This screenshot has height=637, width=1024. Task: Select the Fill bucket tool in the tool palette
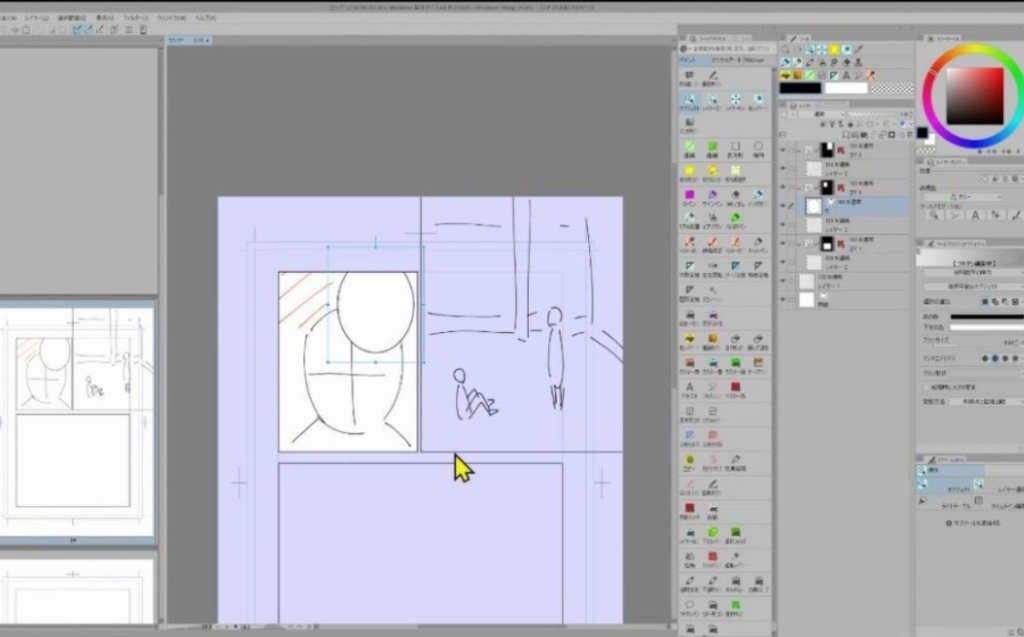click(786, 76)
